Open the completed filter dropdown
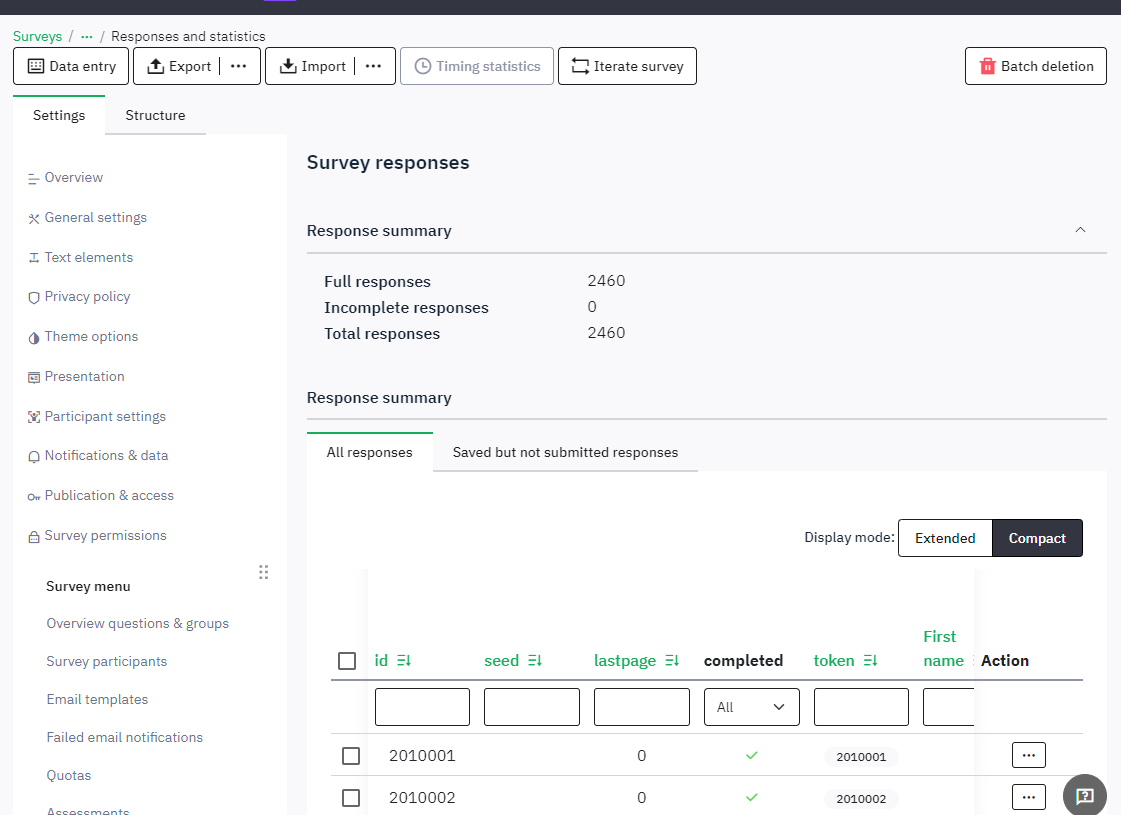The height and width of the screenshot is (815, 1121). click(x=751, y=707)
